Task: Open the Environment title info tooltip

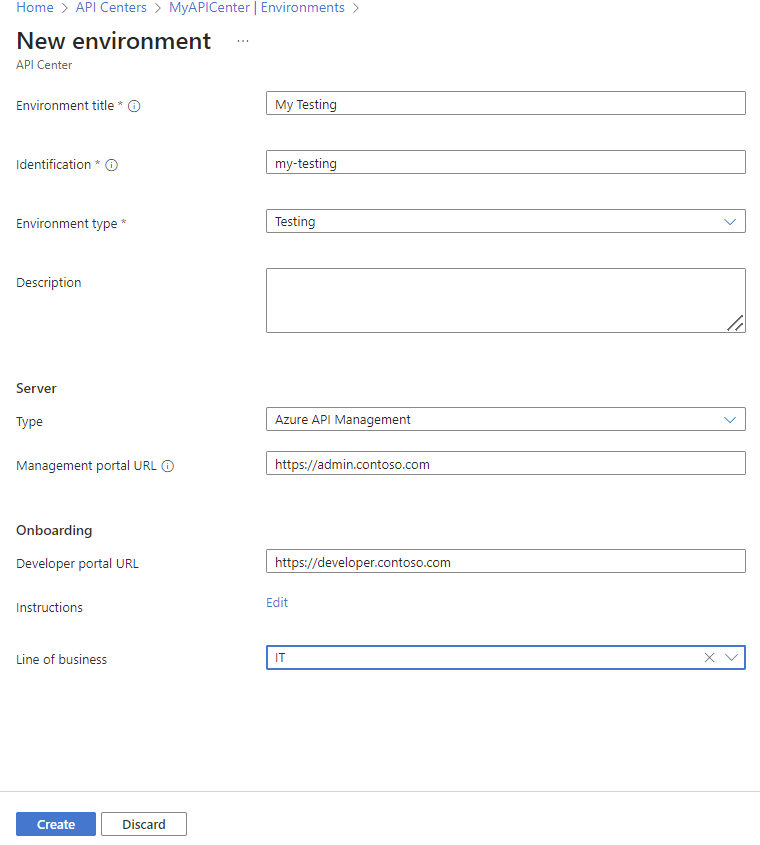Action: 135,105
